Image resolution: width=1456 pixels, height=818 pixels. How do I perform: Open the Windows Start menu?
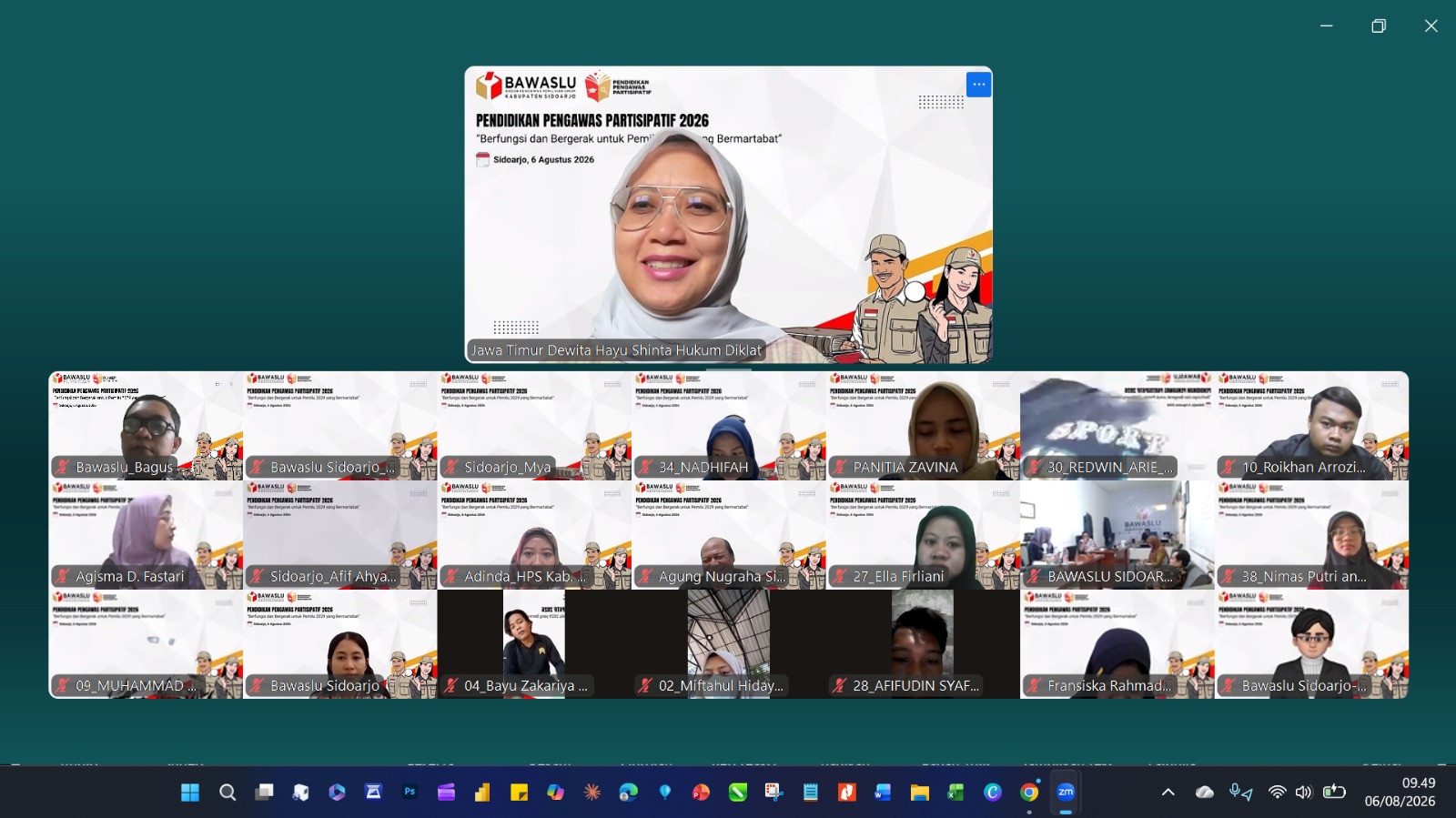190,793
